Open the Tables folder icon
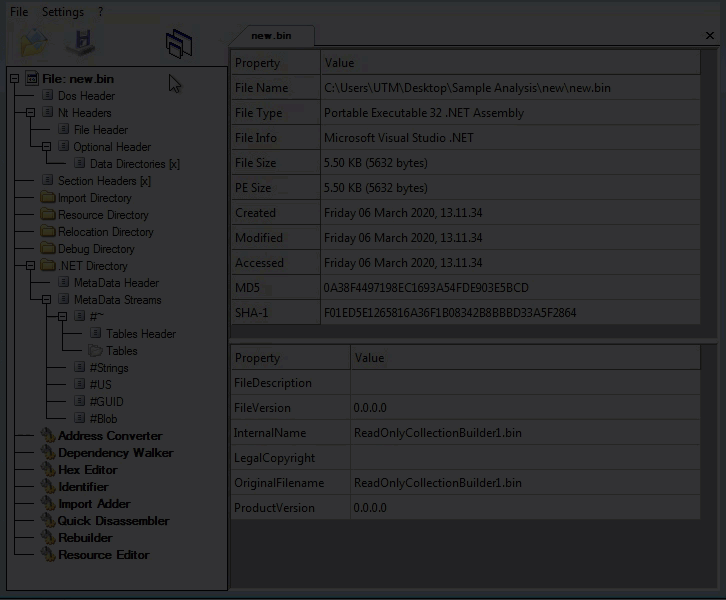Screen dimensions: 726x600 click(95, 350)
